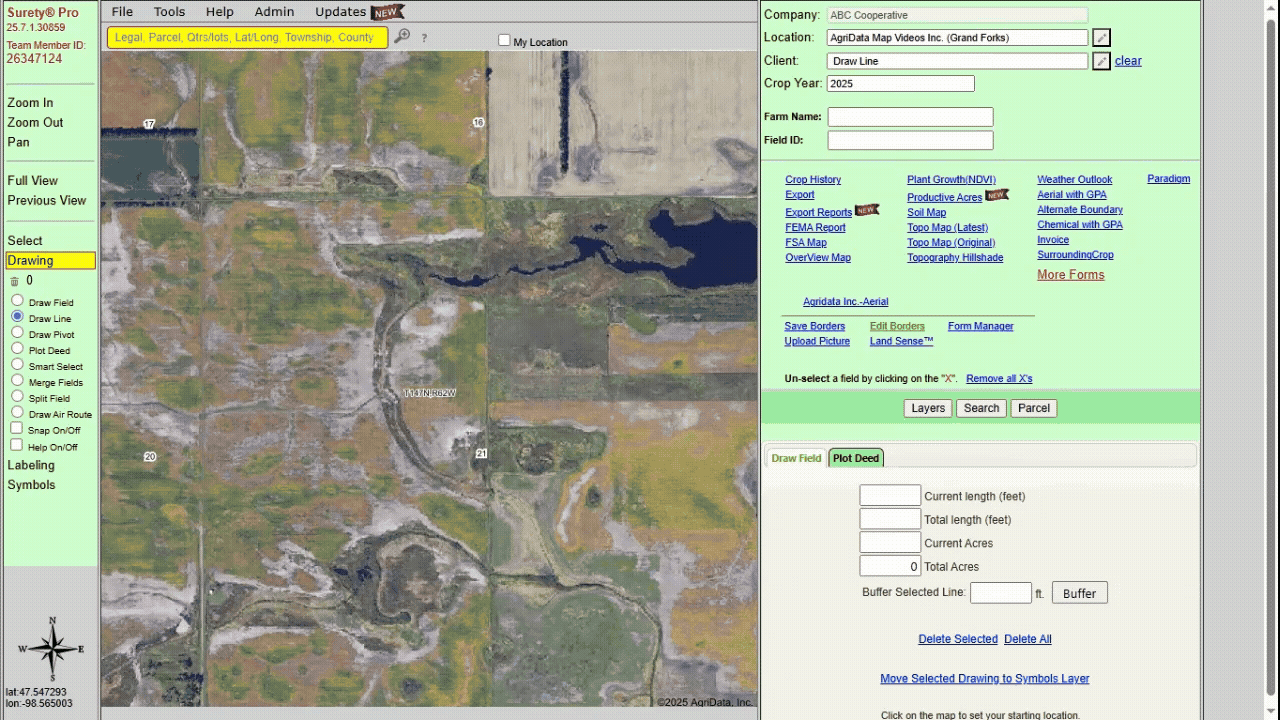Click the Layers button
Image resolution: width=1280 pixels, height=720 pixels.
[x=927, y=408]
